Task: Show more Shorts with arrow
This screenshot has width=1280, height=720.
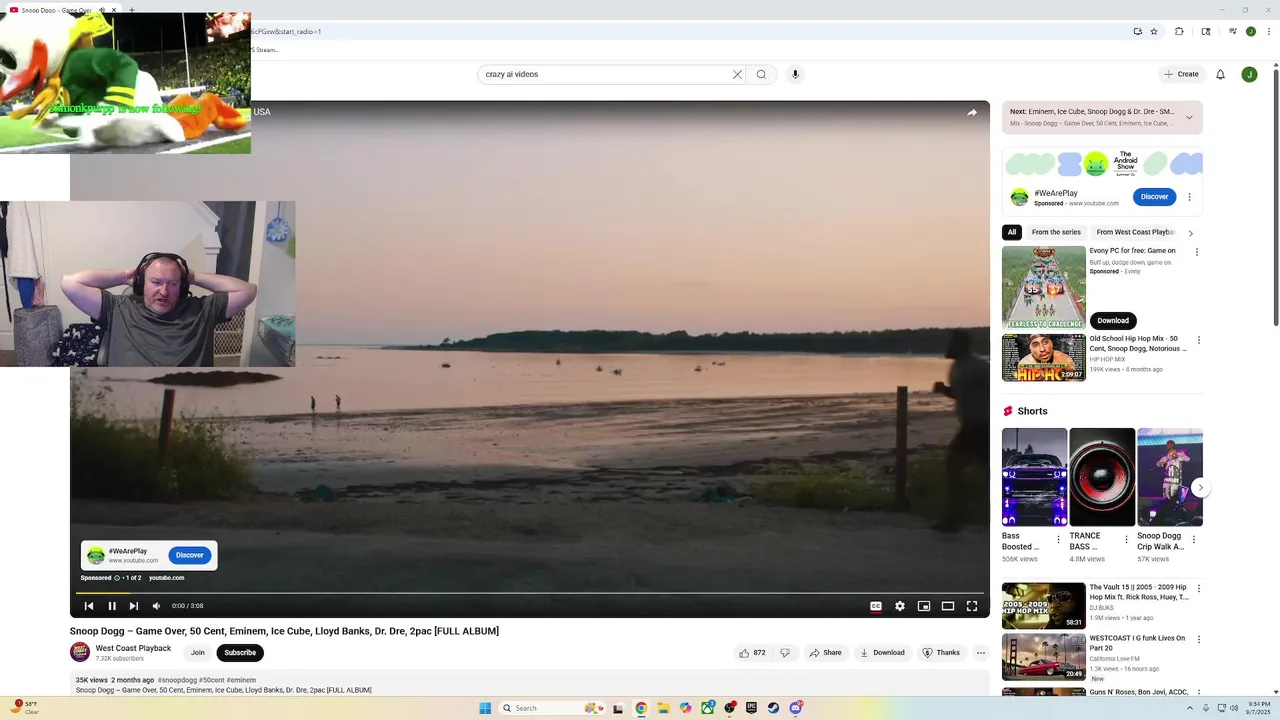Action: click(x=1201, y=488)
